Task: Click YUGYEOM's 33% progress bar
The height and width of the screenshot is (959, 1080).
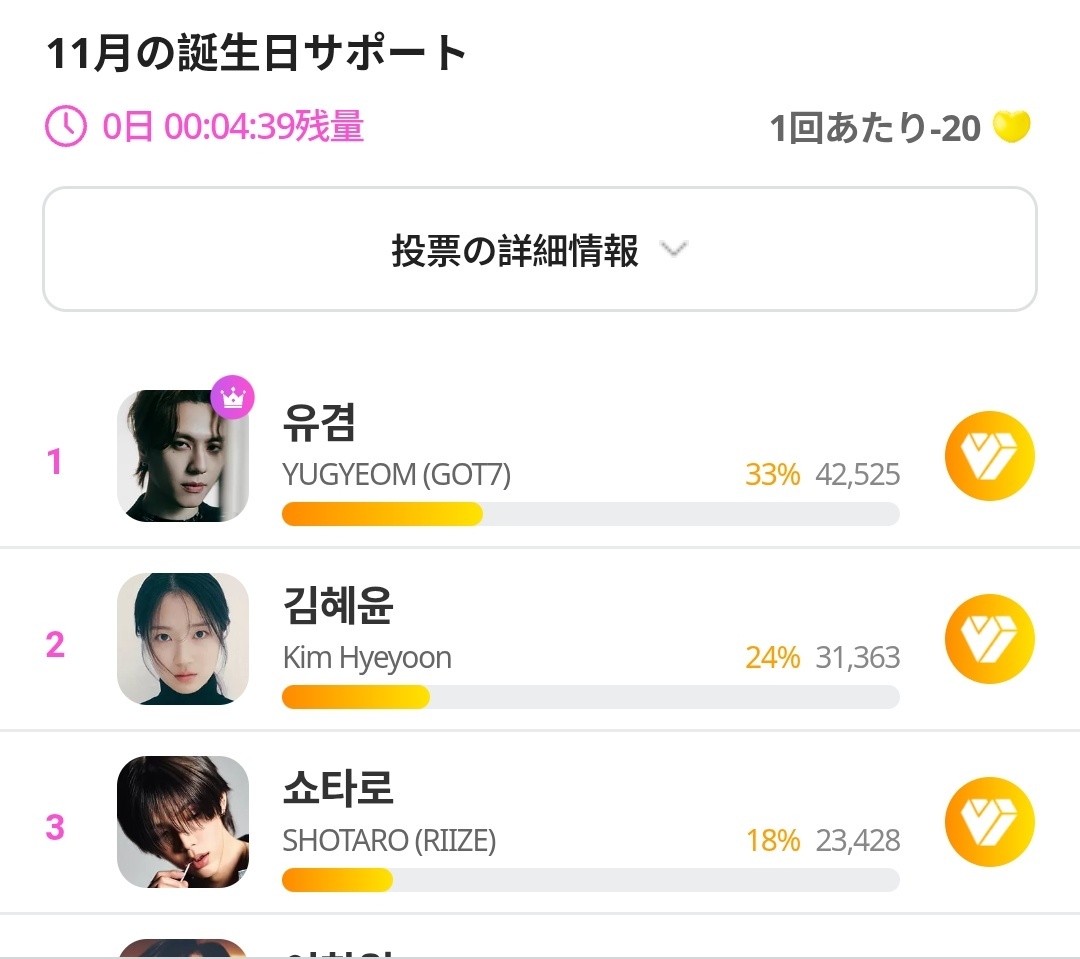Action: pos(590,514)
